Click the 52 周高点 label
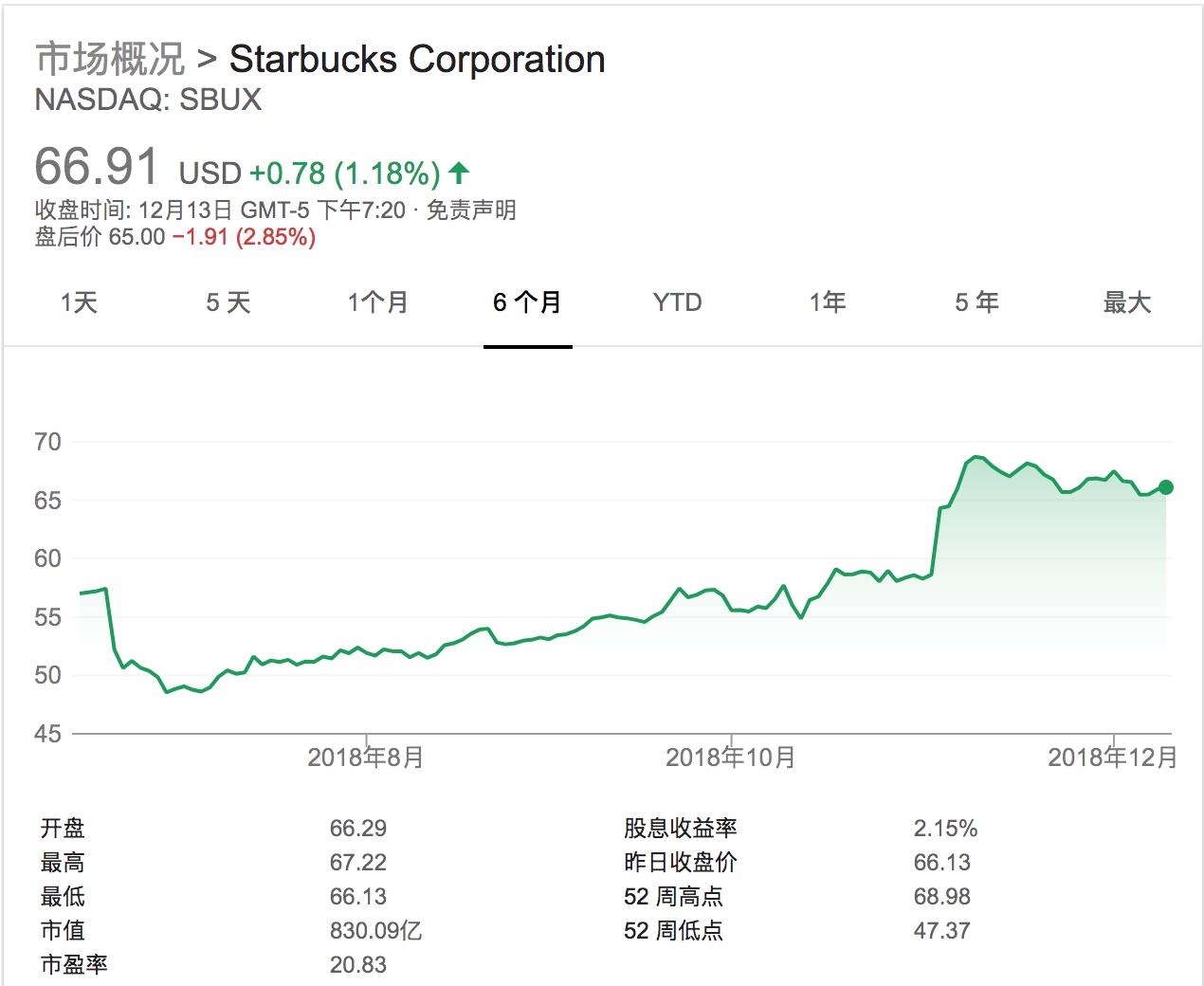The width and height of the screenshot is (1204, 986). click(673, 897)
